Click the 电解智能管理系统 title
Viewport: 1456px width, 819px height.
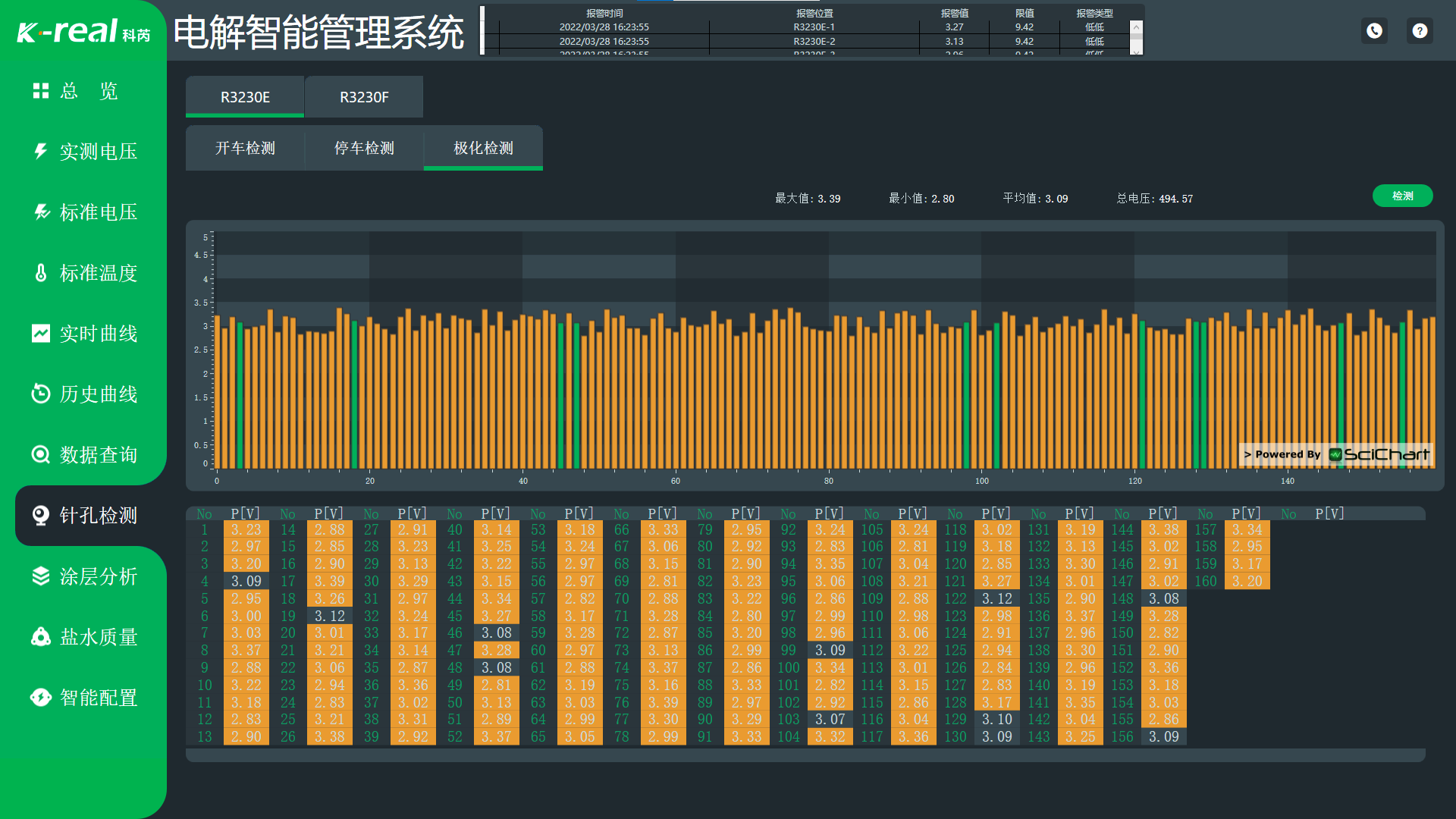pos(318,33)
